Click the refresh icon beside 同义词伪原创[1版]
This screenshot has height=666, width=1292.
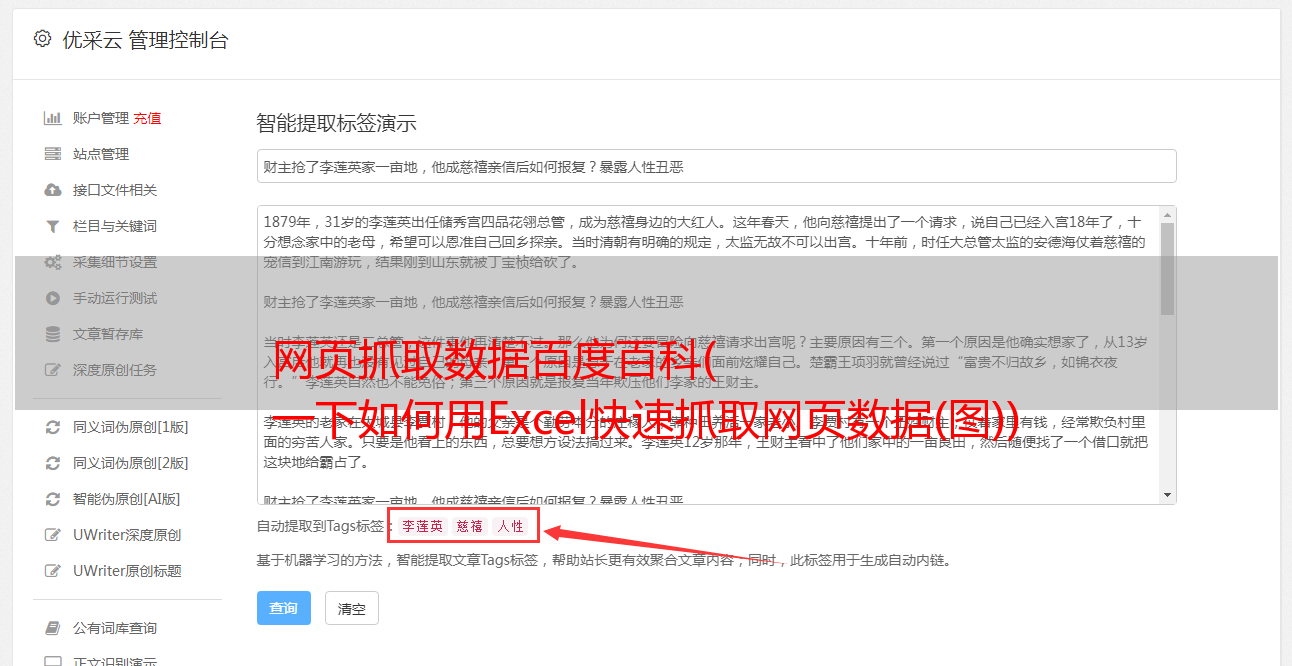[53, 427]
